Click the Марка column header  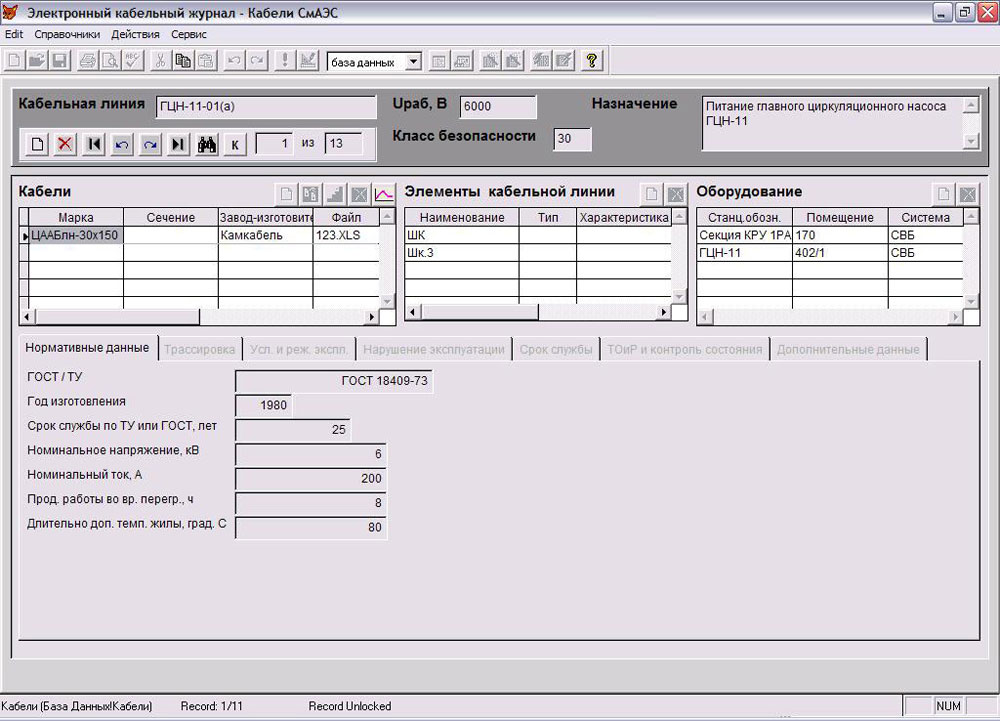76,217
